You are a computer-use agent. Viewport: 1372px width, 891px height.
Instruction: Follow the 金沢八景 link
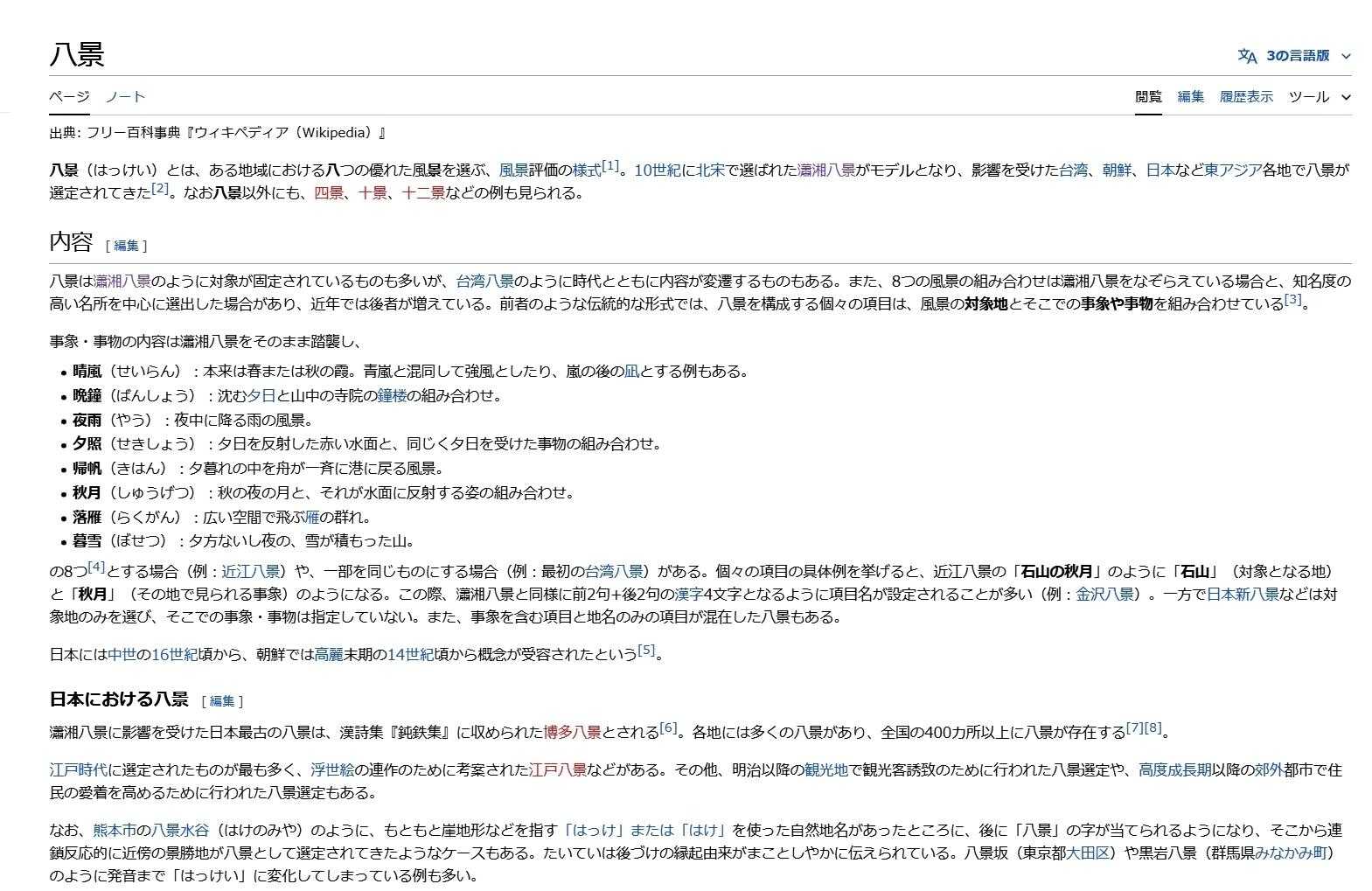tap(1104, 595)
